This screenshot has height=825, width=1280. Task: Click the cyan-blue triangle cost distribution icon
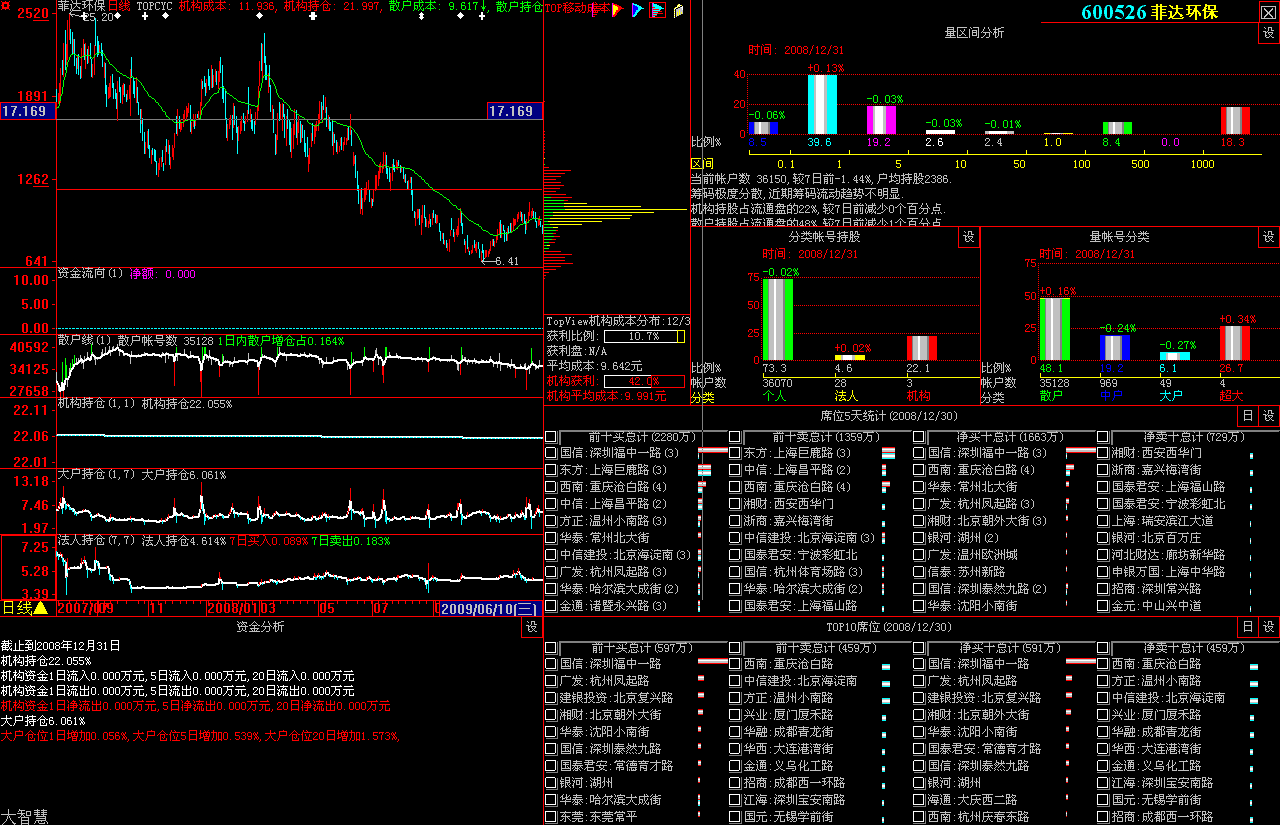click(x=637, y=10)
